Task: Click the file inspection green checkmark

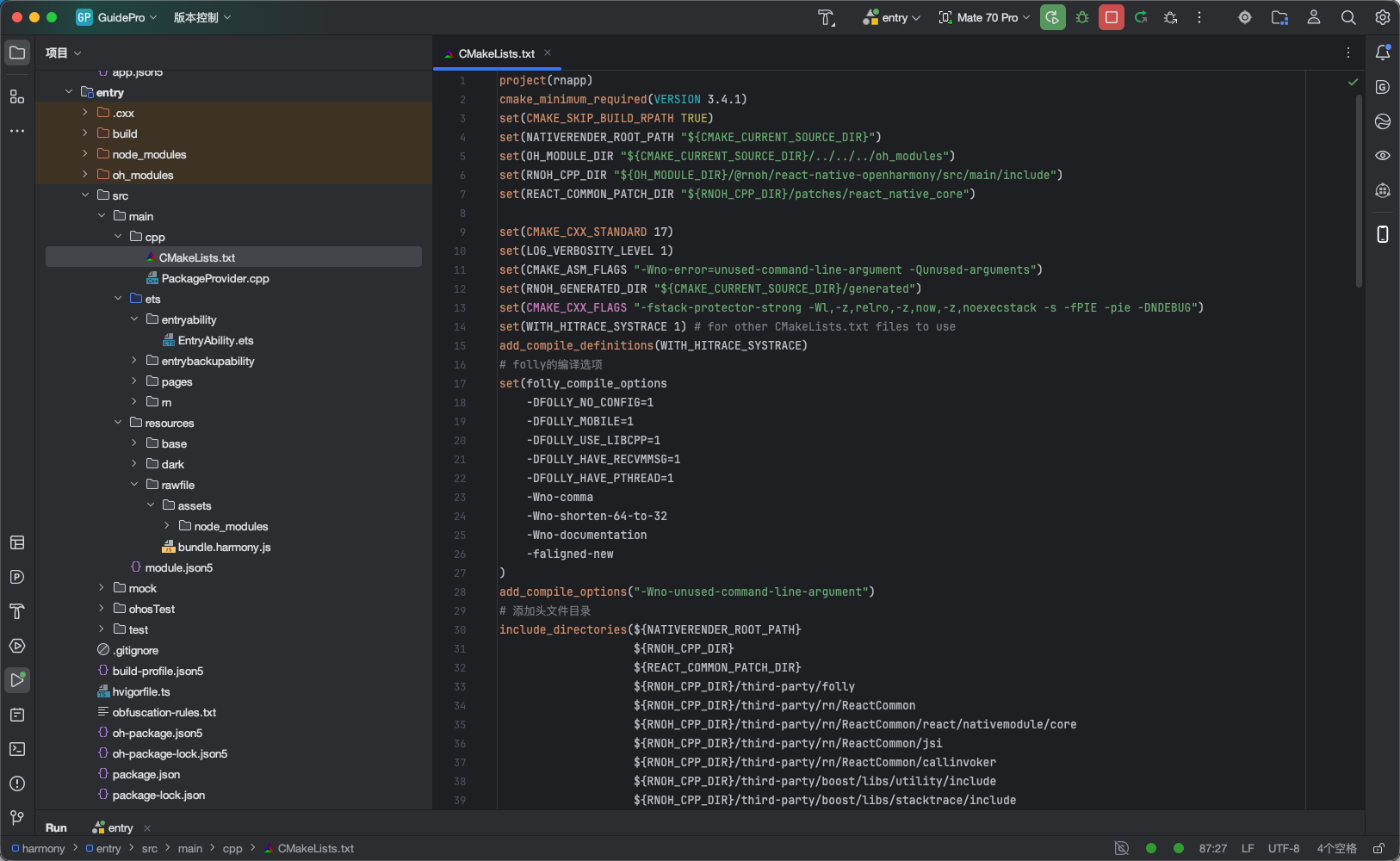Action: (x=1353, y=82)
